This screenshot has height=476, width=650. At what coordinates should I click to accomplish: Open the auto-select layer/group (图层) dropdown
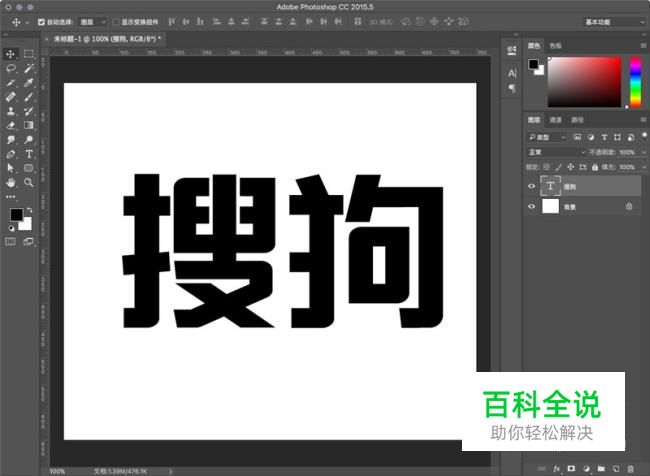93,22
